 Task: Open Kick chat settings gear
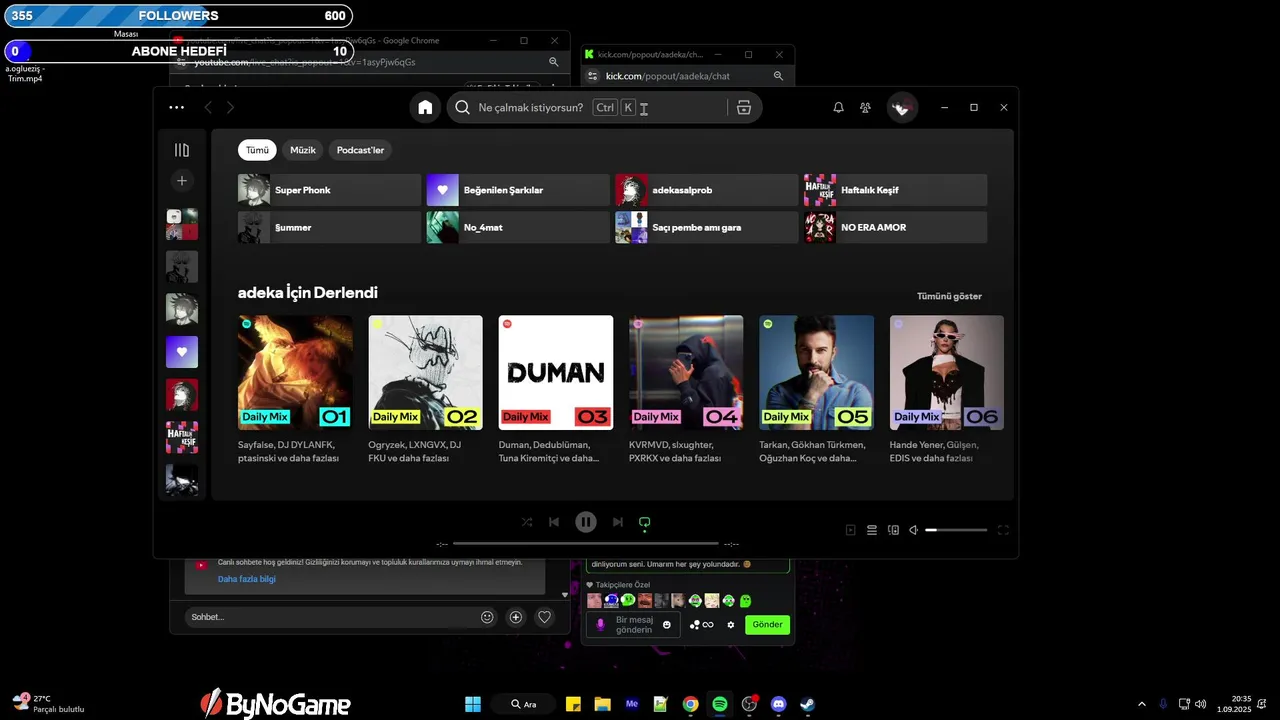(x=731, y=625)
